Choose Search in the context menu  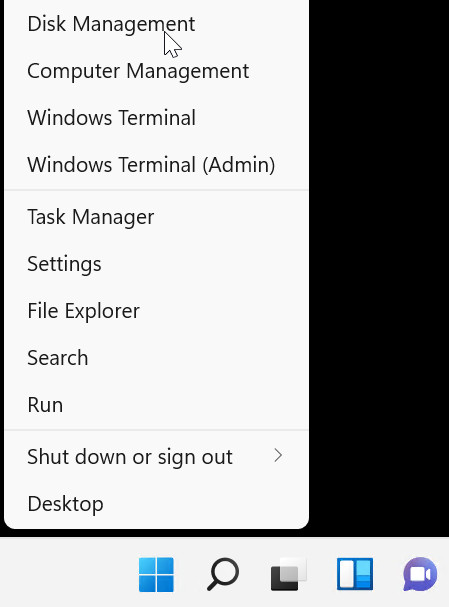(156, 357)
